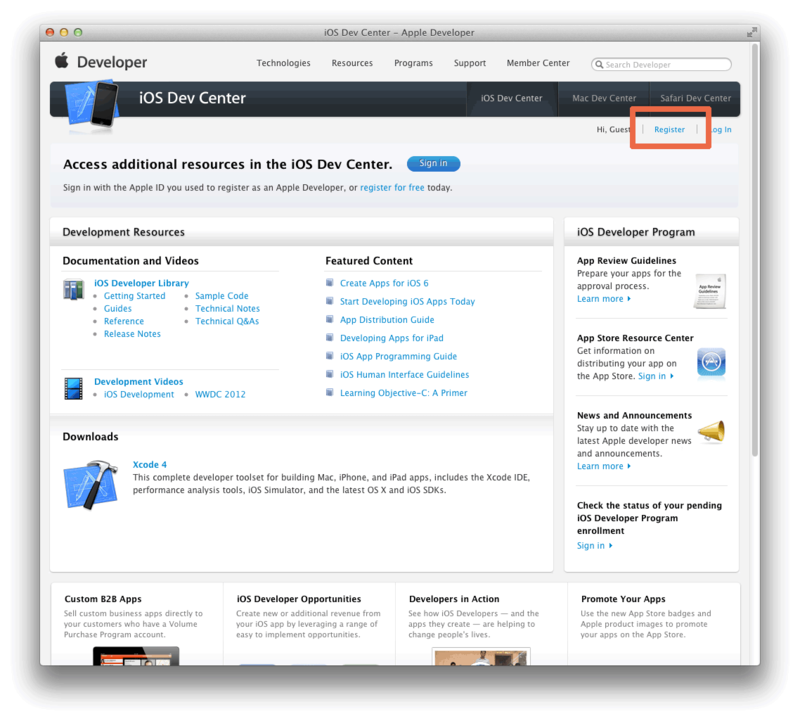Click the App Store blue icon
Screen dimensions: 800x721
click(711, 364)
